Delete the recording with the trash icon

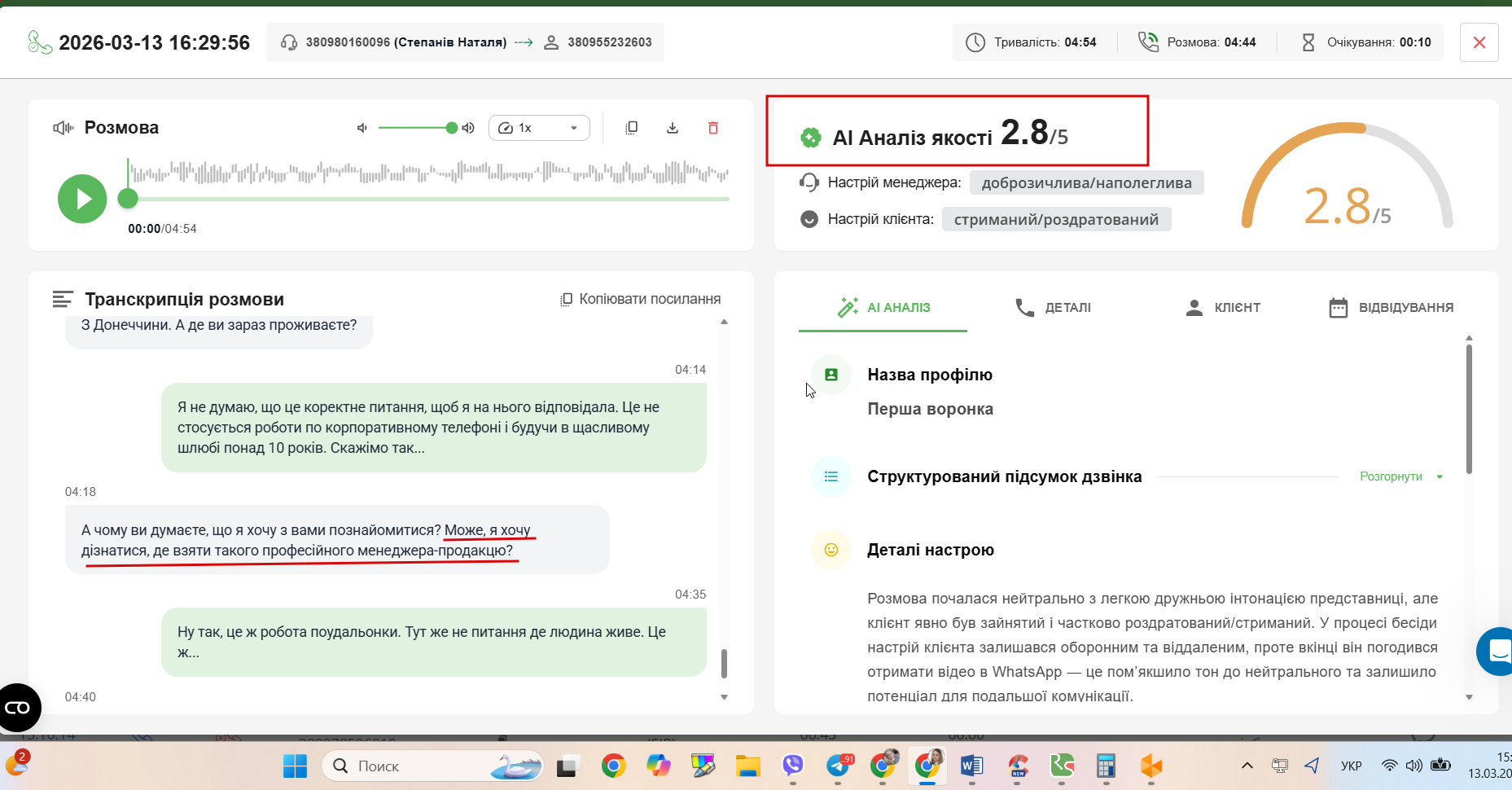pyautogui.click(x=713, y=128)
